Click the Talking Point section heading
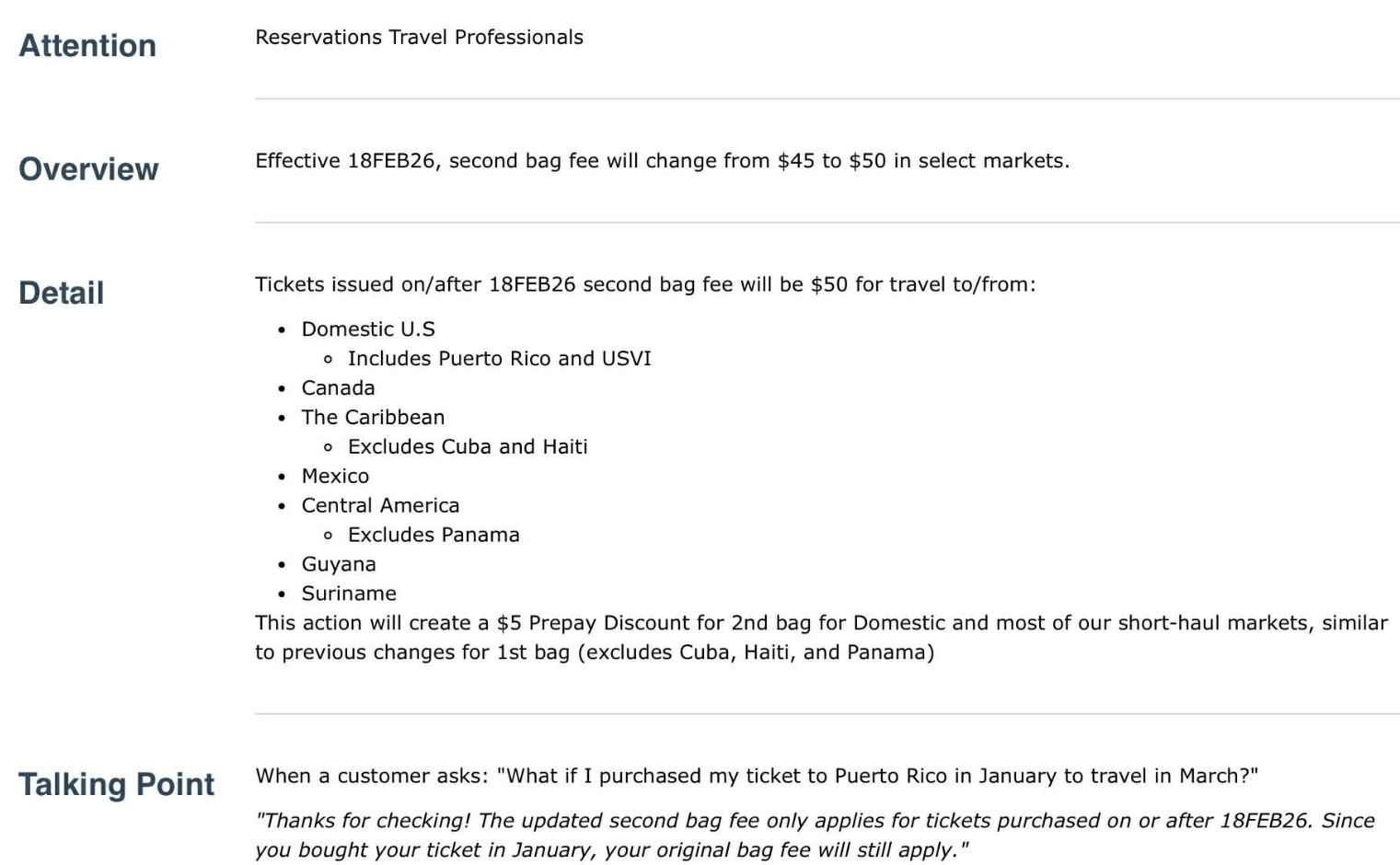Viewport: 1400px width, 865px height. 116,784
